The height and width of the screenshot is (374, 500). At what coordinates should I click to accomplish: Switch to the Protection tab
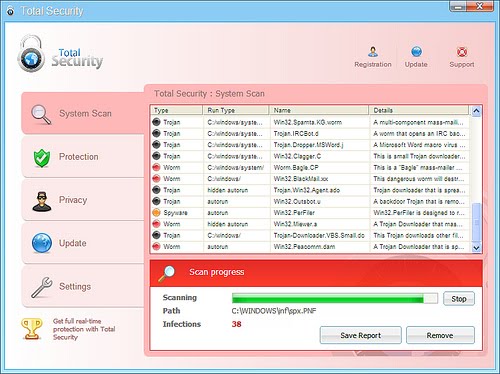pyautogui.click(x=83, y=157)
